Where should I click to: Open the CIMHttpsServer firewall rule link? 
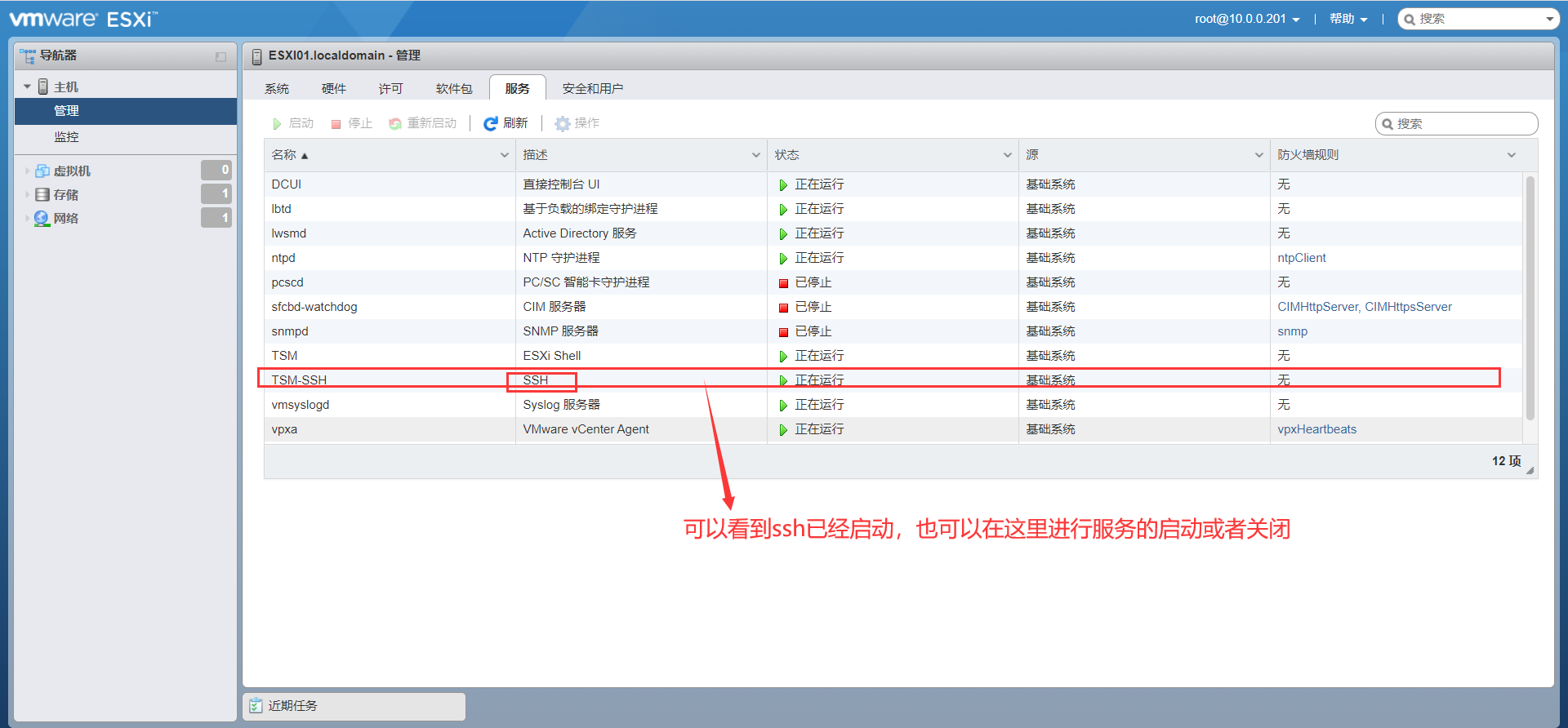tap(1409, 307)
